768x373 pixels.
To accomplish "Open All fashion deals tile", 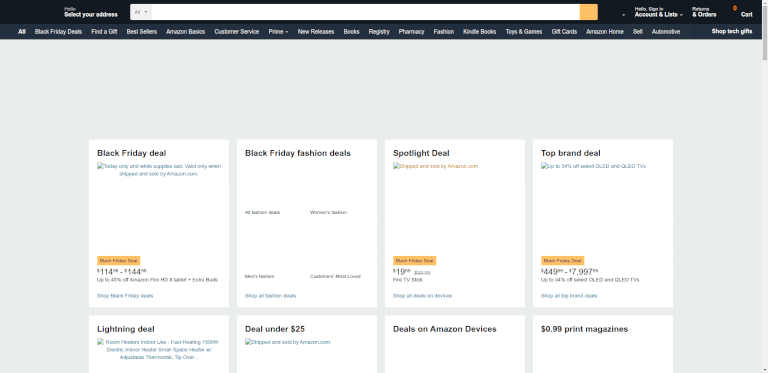I will tap(263, 212).
